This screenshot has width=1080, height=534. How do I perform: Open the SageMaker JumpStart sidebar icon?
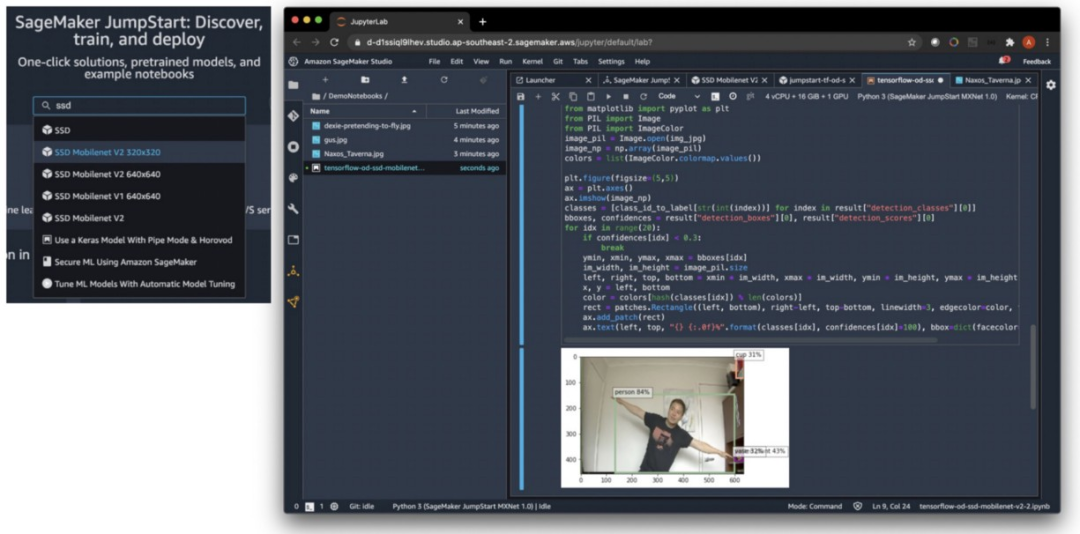pyautogui.click(x=293, y=271)
